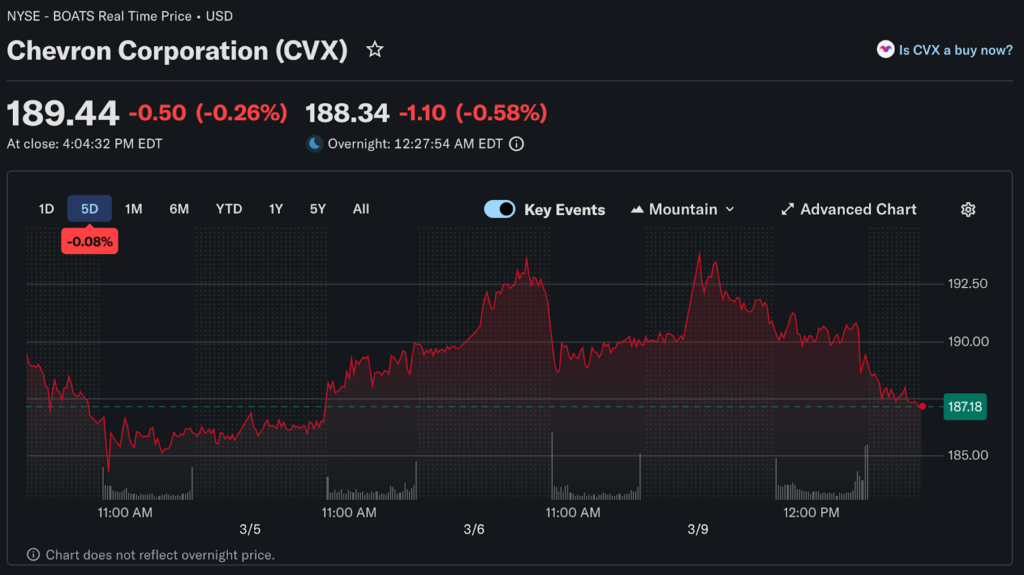This screenshot has height=575, width=1024.
Task: Expand the Mountain chart type dropdown
Action: 729,209
